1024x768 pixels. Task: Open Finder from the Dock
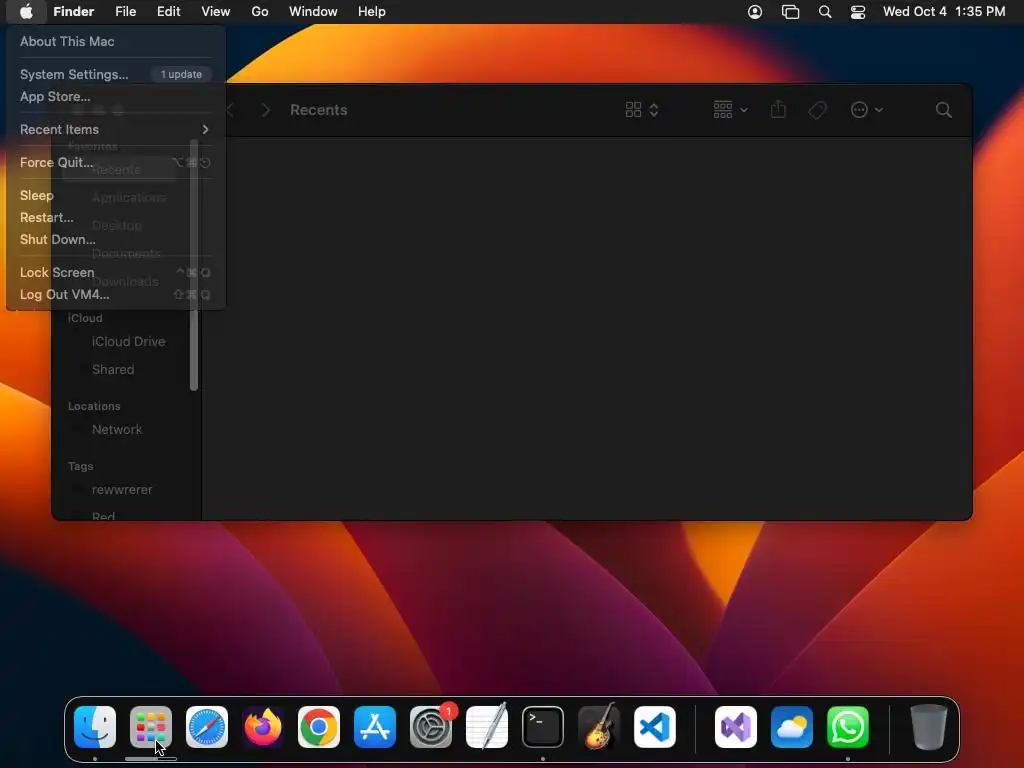pyautogui.click(x=95, y=727)
